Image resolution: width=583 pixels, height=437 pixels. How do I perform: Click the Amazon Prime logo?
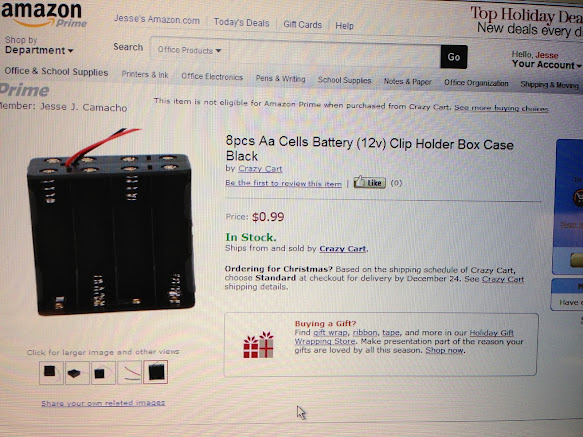[44, 14]
